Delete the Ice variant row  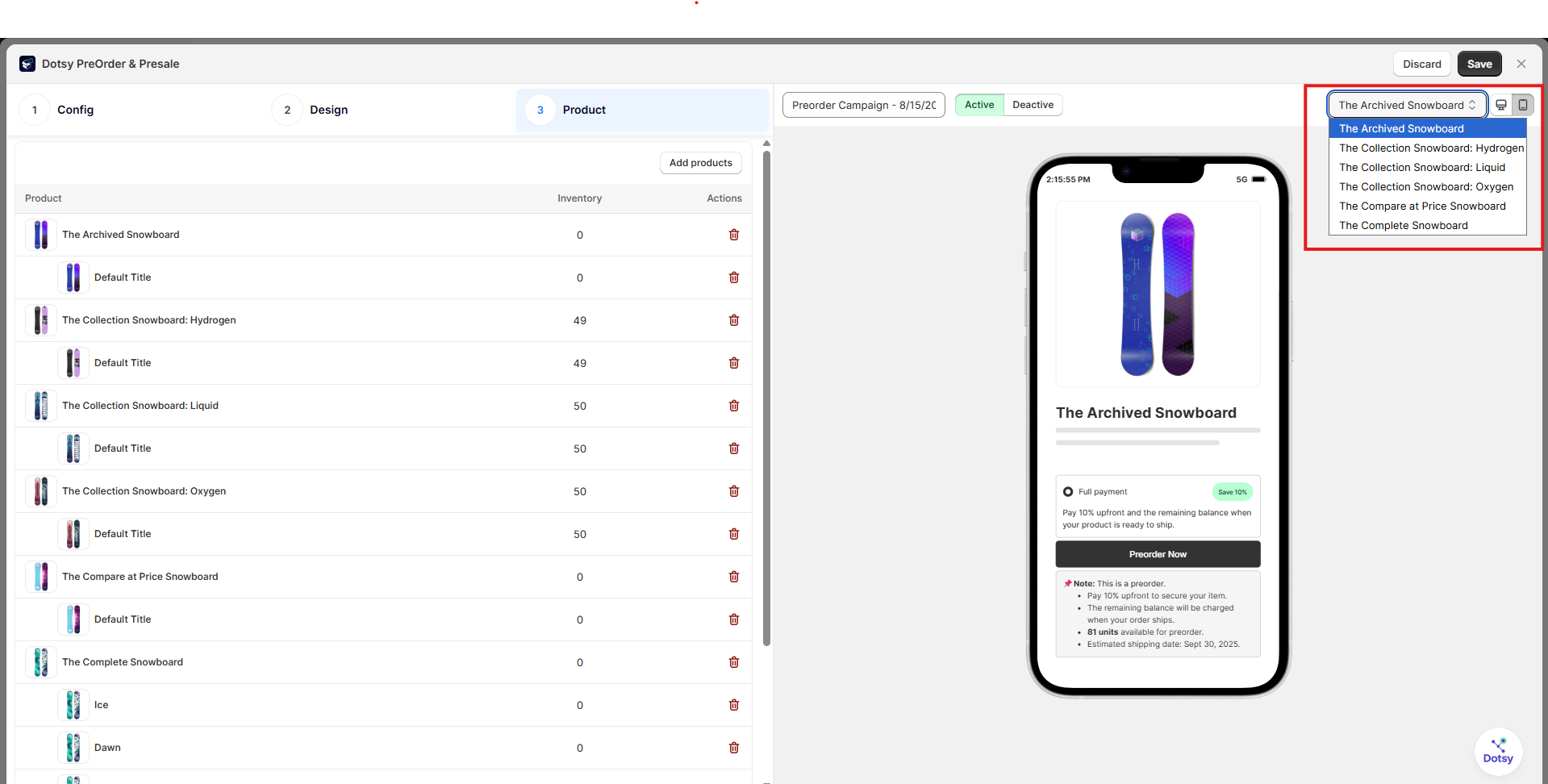pyautogui.click(x=733, y=705)
